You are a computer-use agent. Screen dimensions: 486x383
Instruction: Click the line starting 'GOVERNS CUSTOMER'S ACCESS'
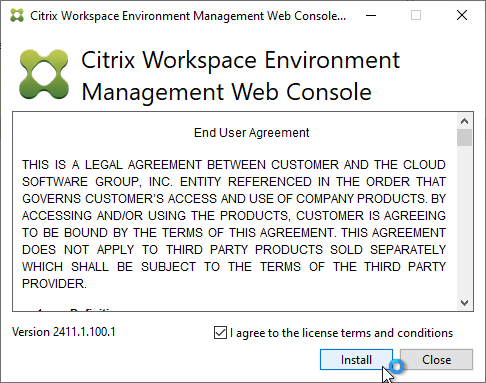point(234,199)
